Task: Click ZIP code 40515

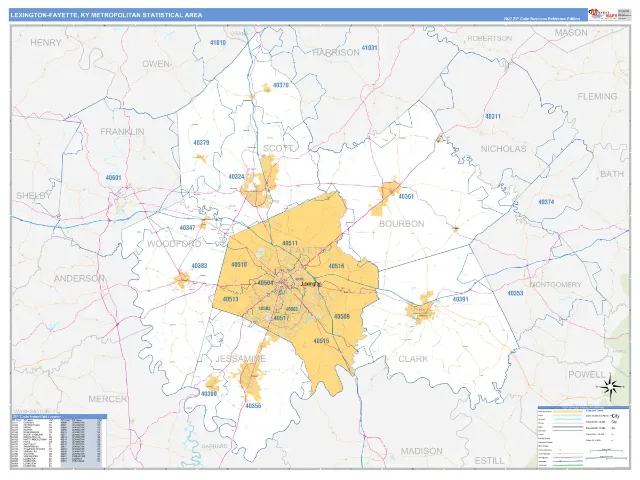Action: coord(321,340)
